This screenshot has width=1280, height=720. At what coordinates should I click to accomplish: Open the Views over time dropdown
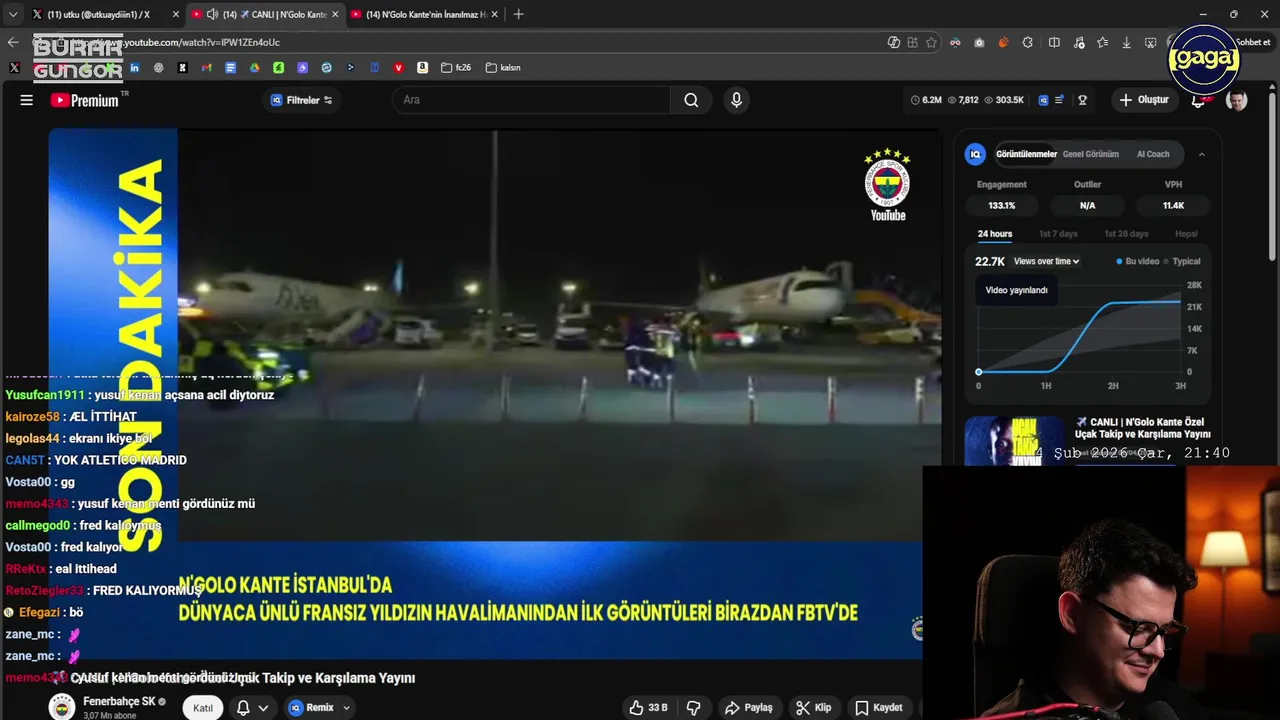point(1046,261)
